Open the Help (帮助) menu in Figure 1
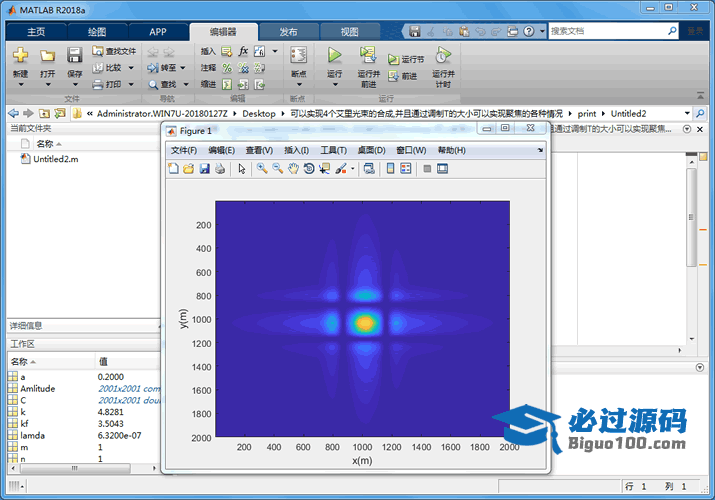Image resolution: width=715 pixels, height=500 pixels. pos(451,150)
